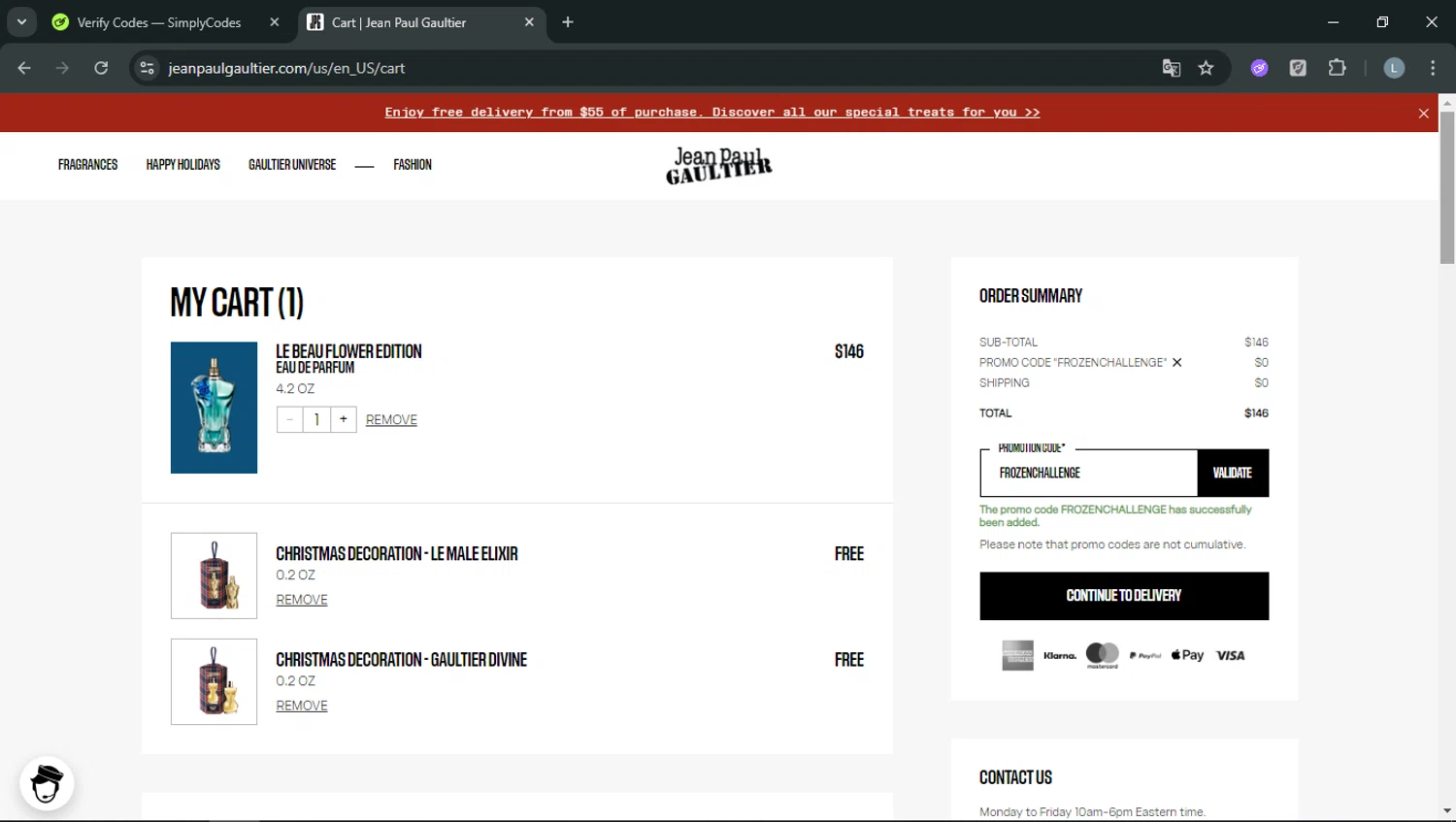Bookmark this page with the star icon
1456x822 pixels.
point(1206,68)
